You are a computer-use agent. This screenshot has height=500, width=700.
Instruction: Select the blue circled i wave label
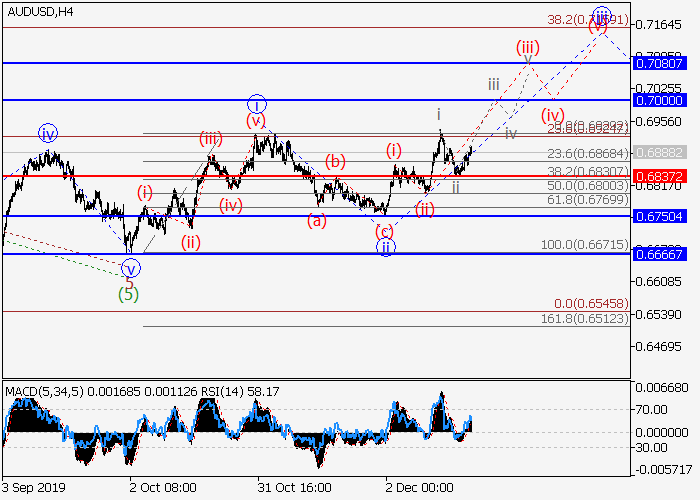tap(257, 104)
